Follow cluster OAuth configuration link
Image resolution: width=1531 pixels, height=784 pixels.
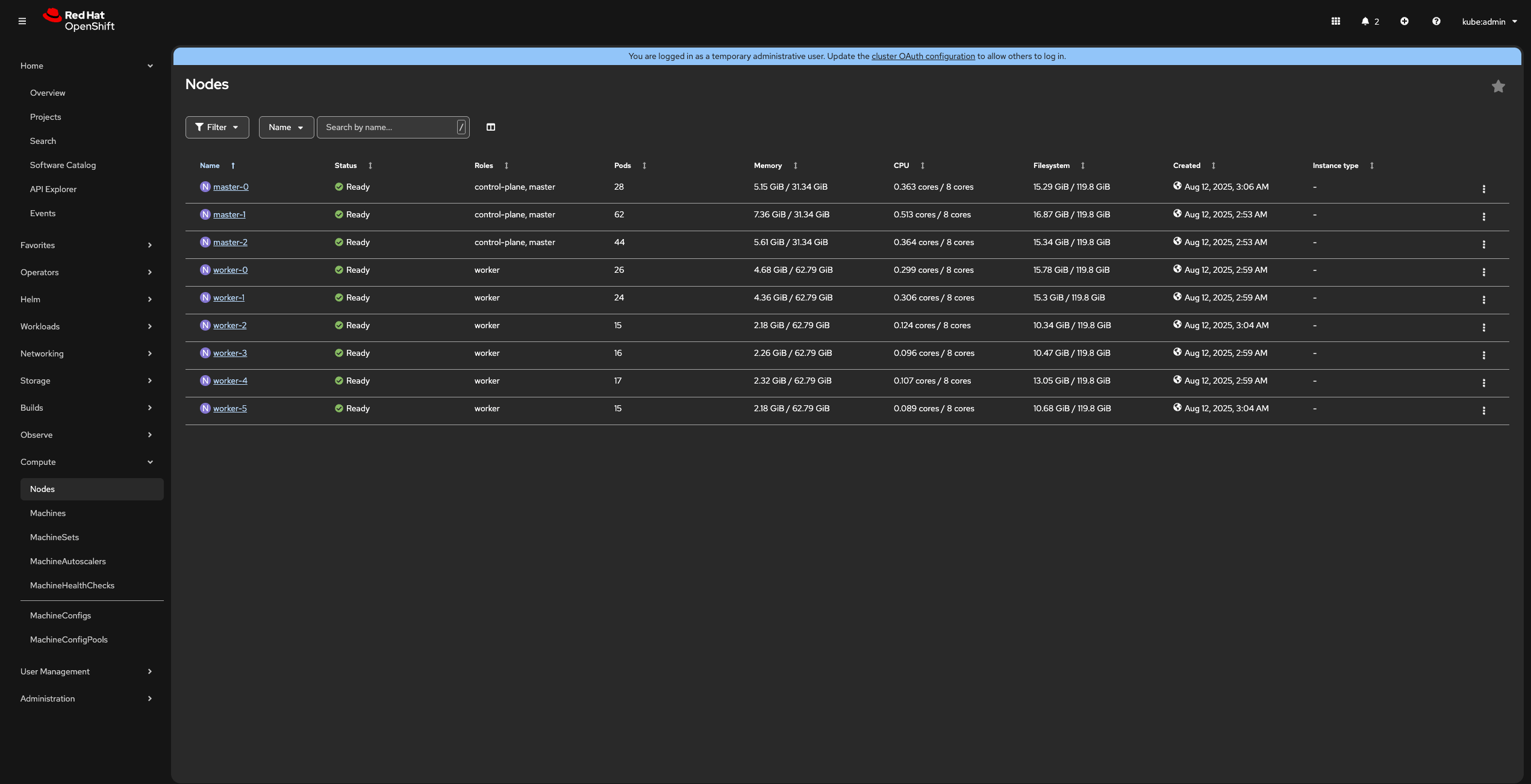tap(923, 56)
